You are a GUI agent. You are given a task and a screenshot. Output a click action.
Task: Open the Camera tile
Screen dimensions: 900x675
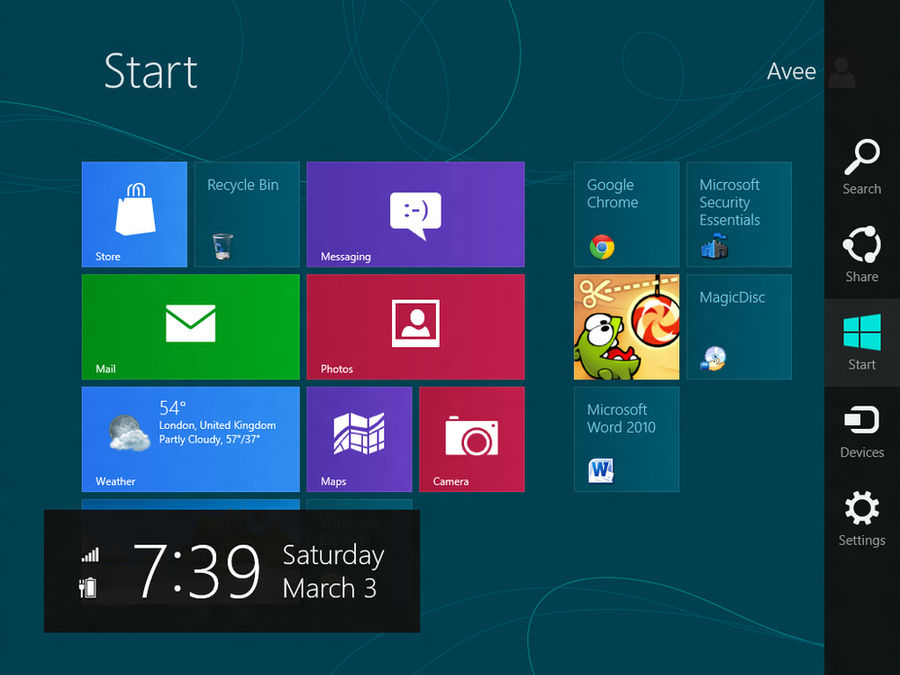click(472, 439)
